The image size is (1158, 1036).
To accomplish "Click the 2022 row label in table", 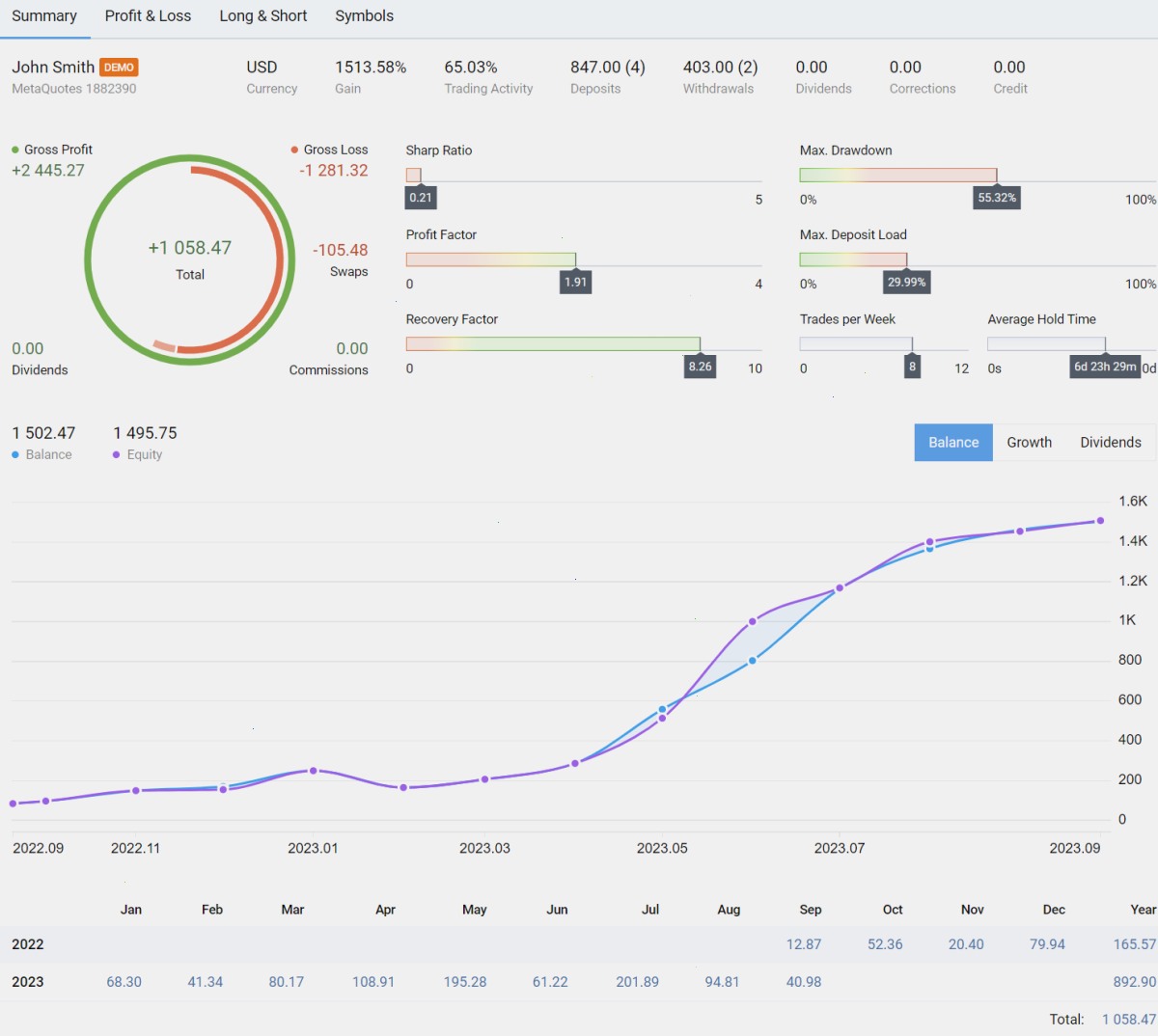I will coord(28,944).
